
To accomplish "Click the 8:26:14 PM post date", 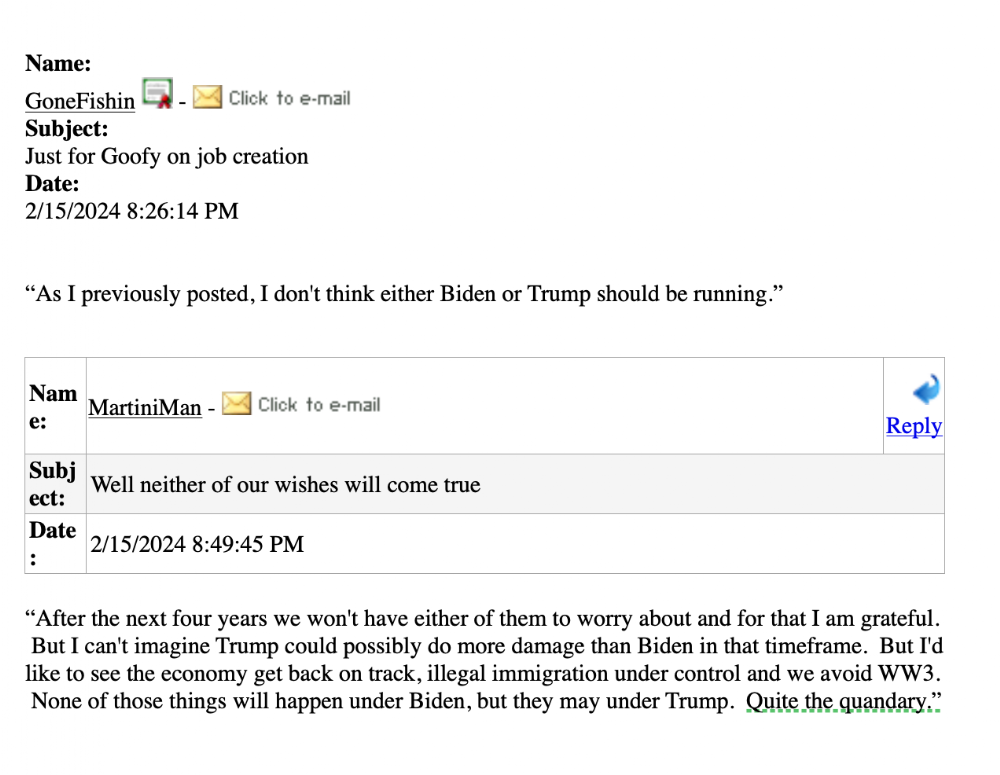I will tap(131, 211).
